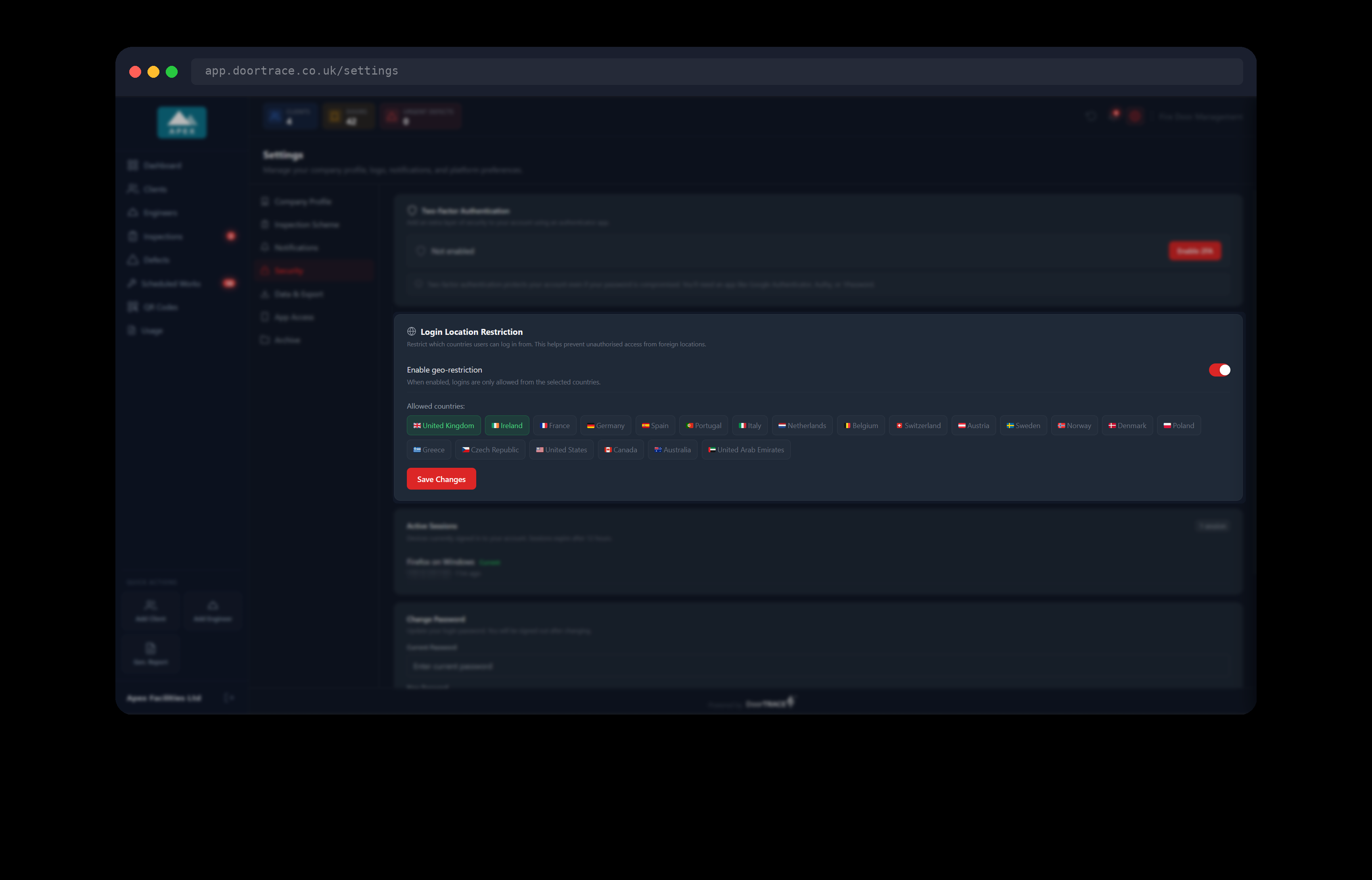Add United Arab Emirates to allowed countries
This screenshot has height=880, width=1372.
tap(746, 450)
